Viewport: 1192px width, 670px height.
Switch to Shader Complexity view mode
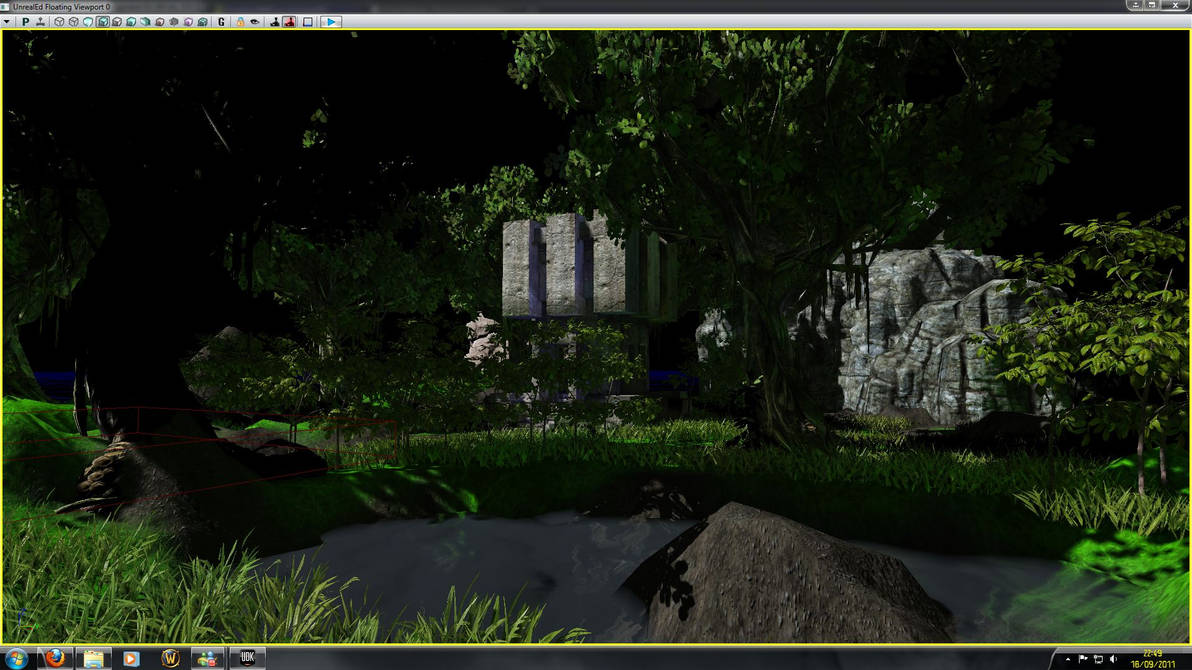tap(174, 22)
